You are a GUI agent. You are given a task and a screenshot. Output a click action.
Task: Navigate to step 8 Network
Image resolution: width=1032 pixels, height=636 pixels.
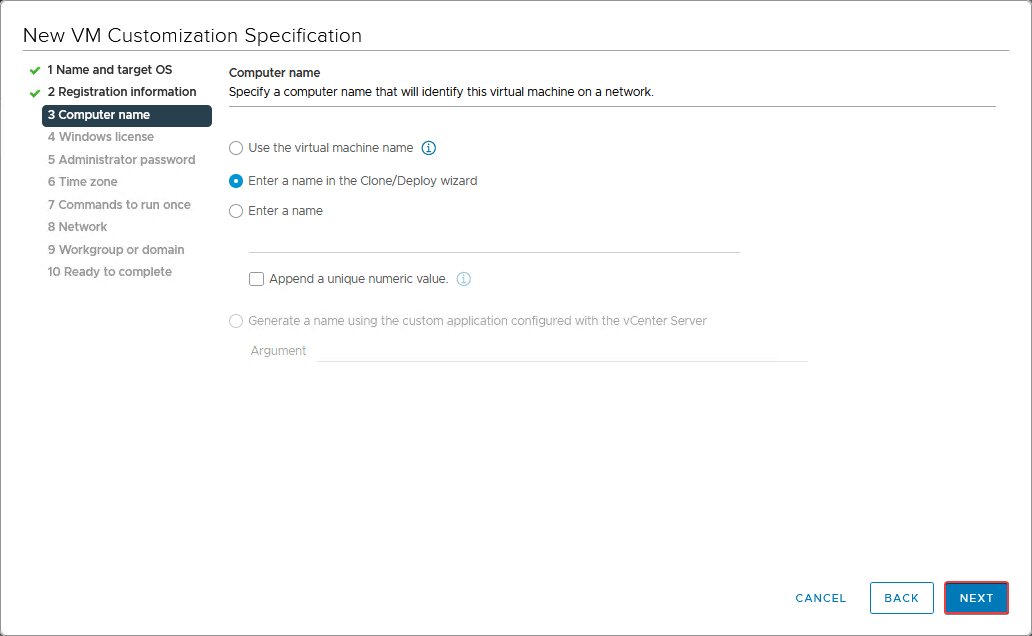pos(77,227)
